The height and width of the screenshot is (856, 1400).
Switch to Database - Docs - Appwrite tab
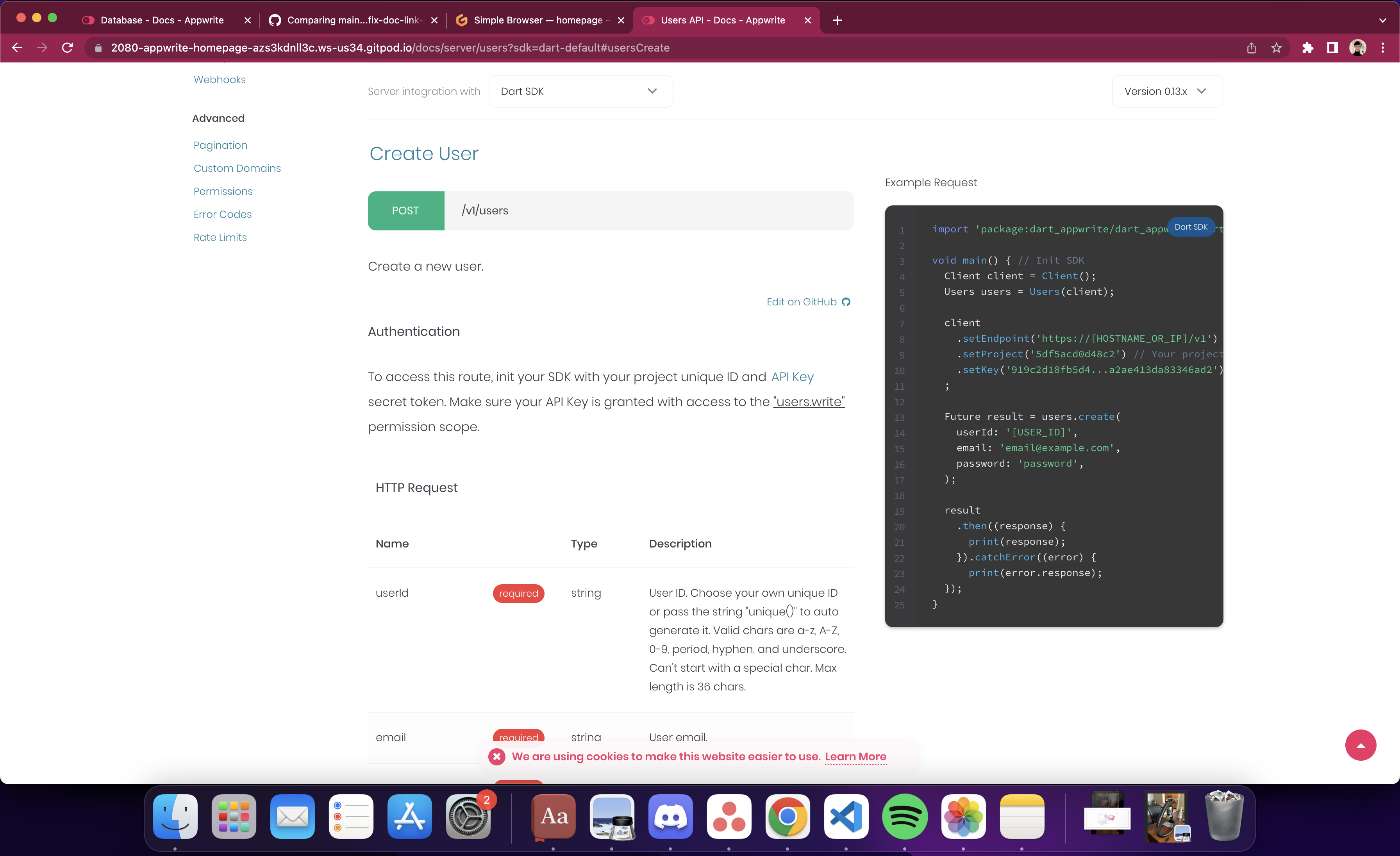pyautogui.click(x=162, y=20)
